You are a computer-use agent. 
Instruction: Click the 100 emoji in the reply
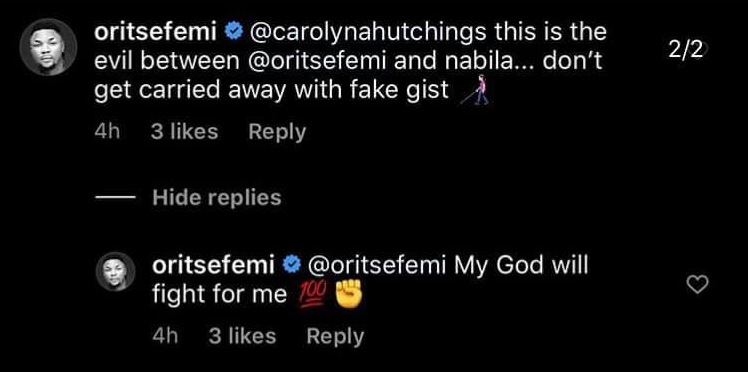[x=312, y=295]
